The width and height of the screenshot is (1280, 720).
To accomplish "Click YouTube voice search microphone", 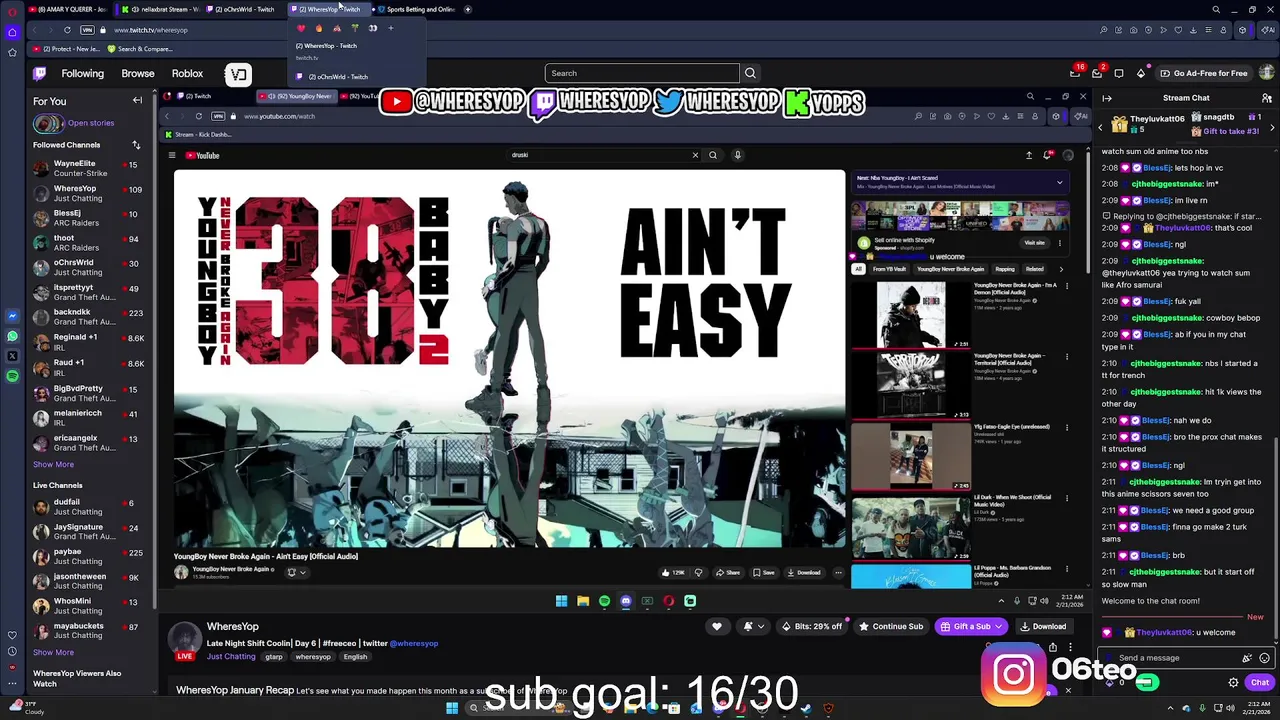I will [737, 155].
